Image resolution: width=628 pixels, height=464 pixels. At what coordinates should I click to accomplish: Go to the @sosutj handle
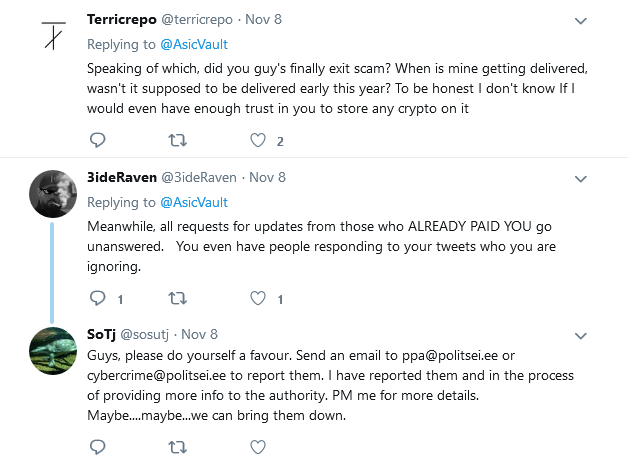(x=148, y=334)
